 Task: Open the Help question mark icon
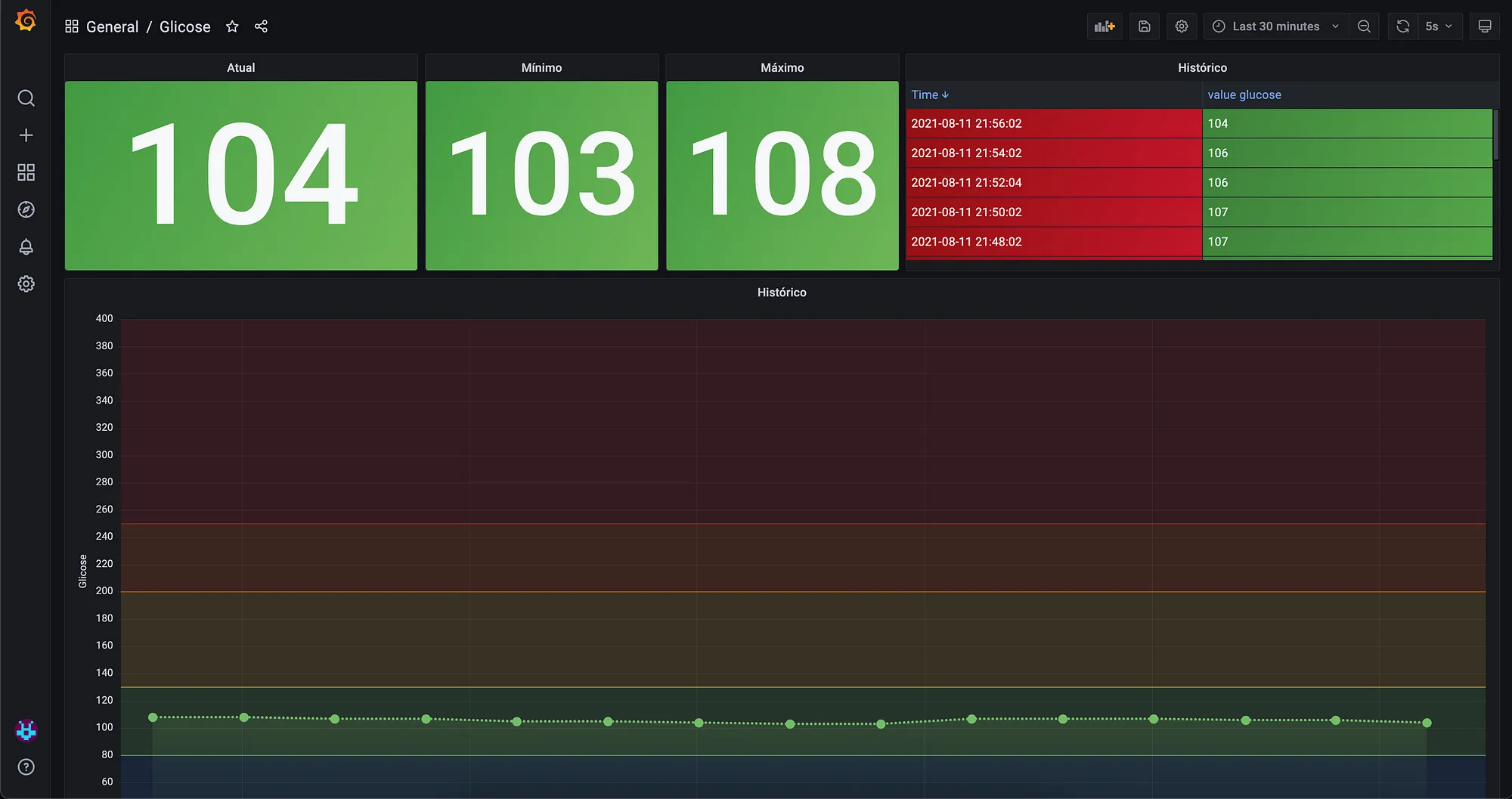tap(26, 767)
